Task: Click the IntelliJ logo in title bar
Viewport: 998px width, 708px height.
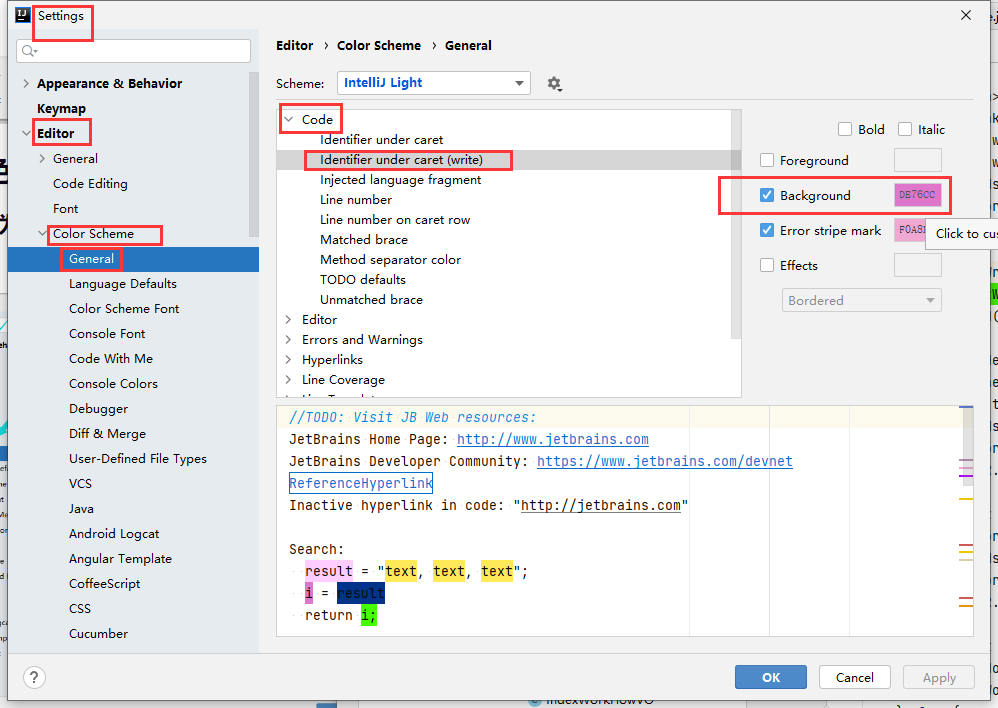Action: pyautogui.click(x=23, y=15)
